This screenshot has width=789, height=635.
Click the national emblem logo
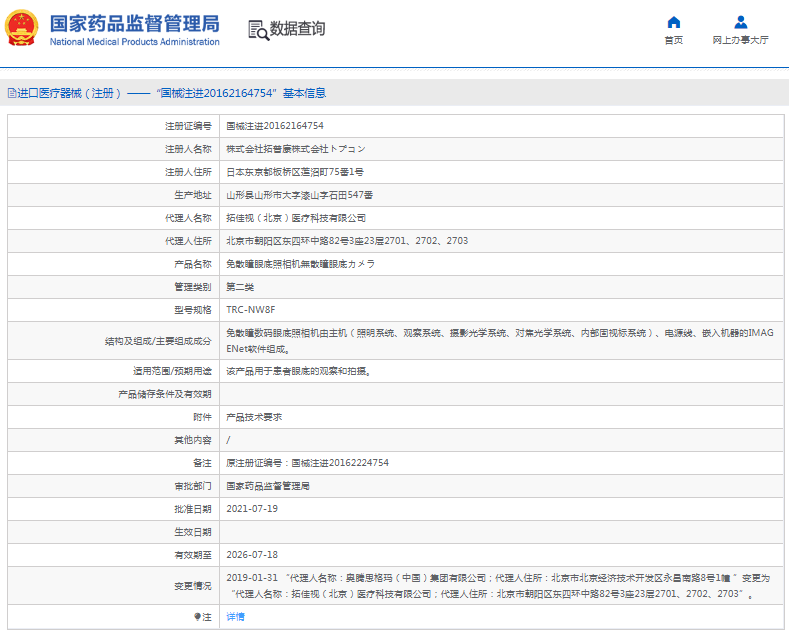(x=22, y=28)
